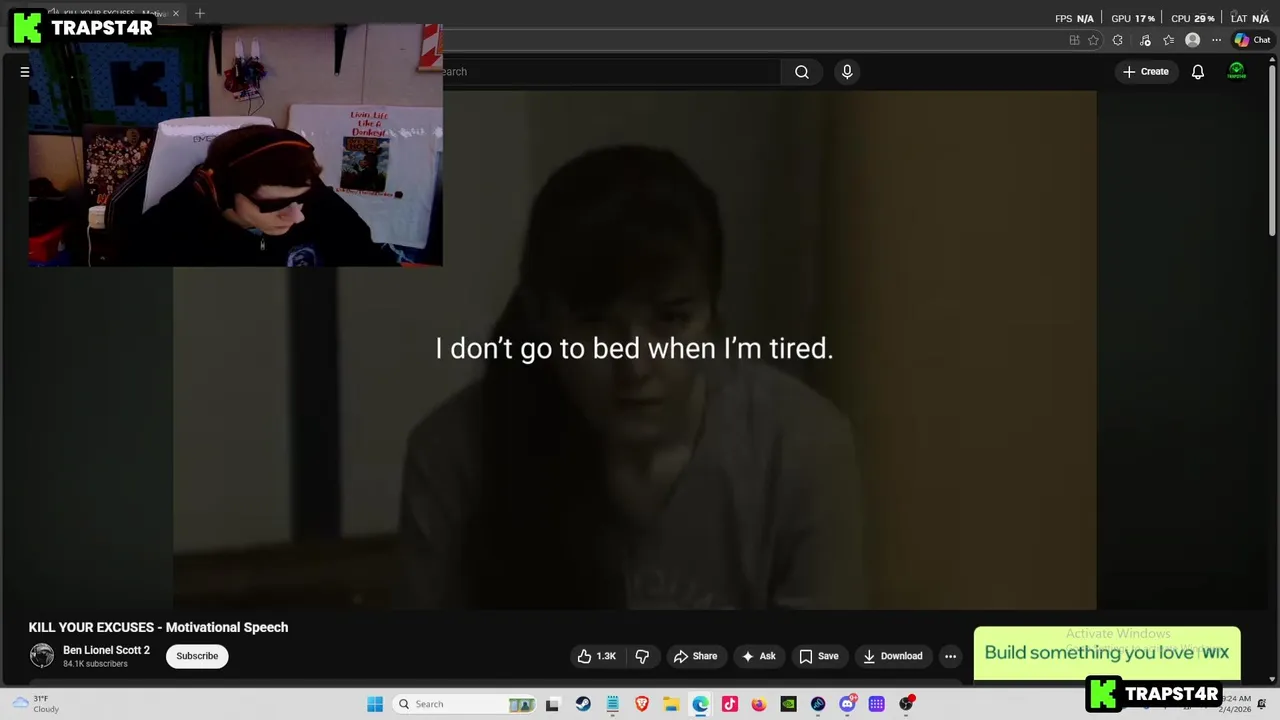The height and width of the screenshot is (720, 1280).
Task: Open NVIDIA app from taskbar
Action: pyautogui.click(x=788, y=704)
